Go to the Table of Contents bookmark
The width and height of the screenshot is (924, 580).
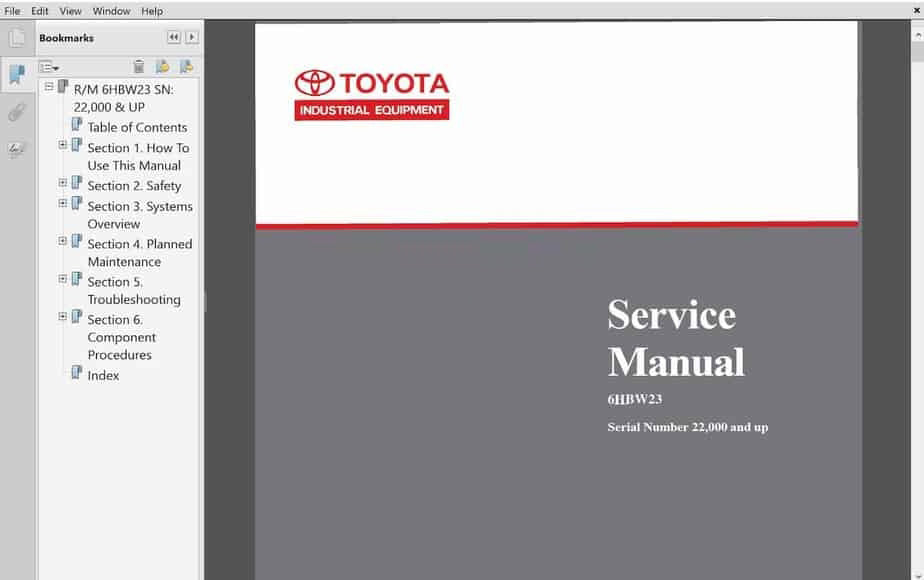coord(137,127)
